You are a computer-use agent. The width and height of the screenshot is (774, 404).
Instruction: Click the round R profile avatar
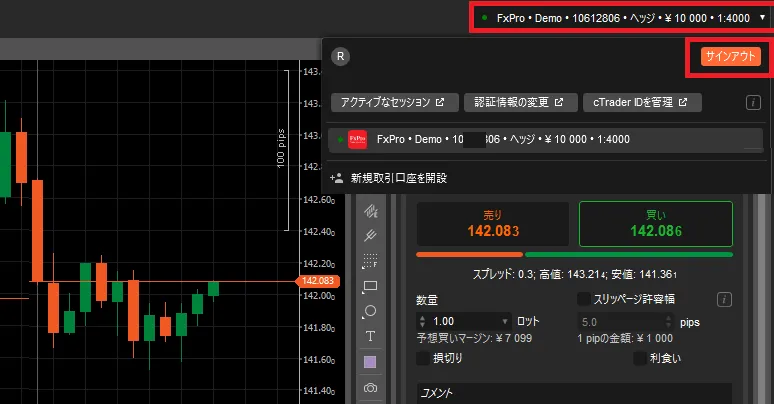click(x=341, y=56)
